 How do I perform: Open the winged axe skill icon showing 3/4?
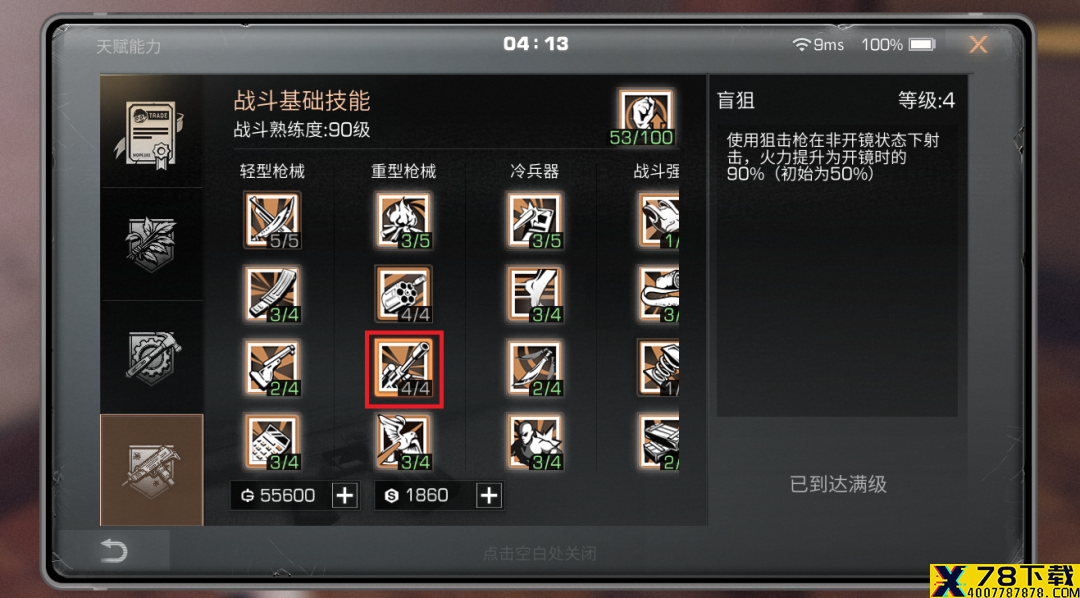(x=404, y=442)
